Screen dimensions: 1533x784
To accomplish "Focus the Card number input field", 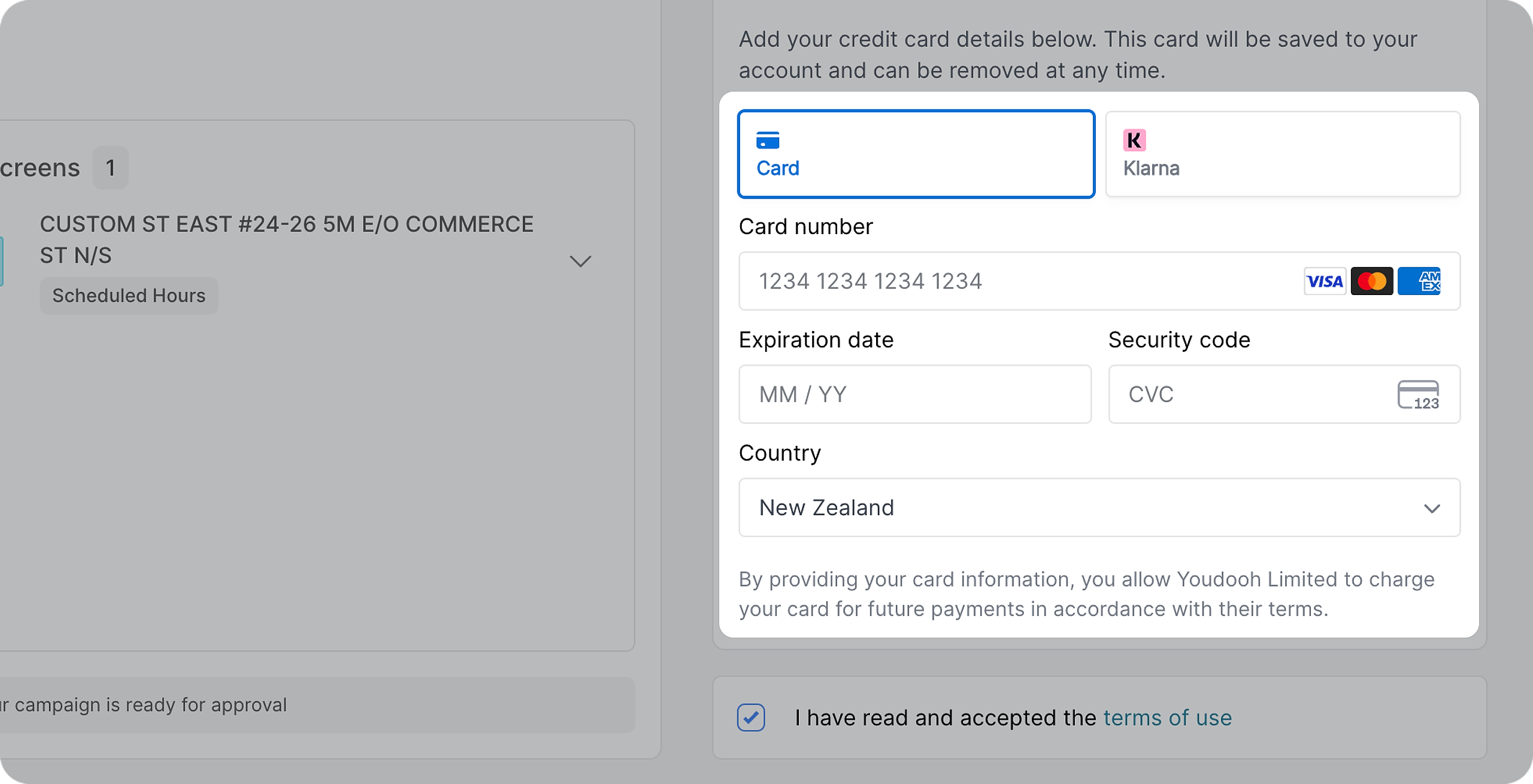I will [x=1018, y=281].
